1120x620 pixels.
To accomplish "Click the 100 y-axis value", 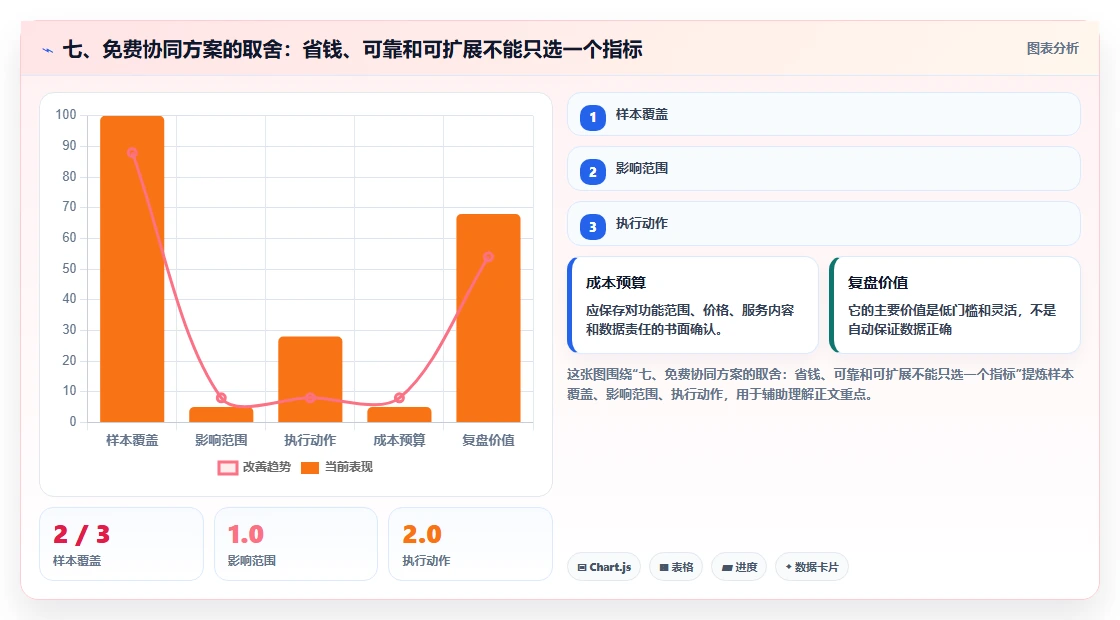I will [66, 115].
